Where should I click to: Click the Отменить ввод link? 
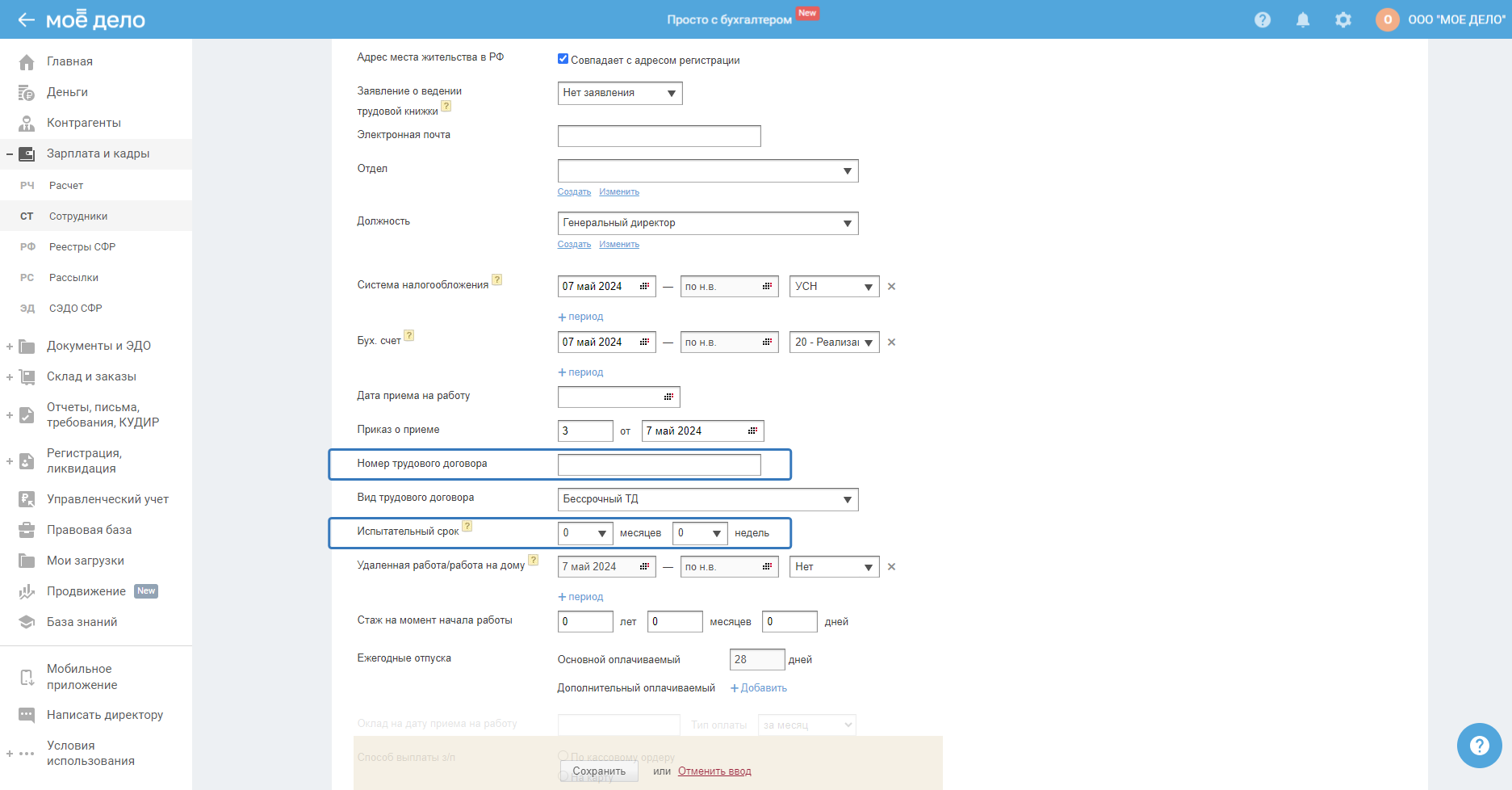coord(714,771)
